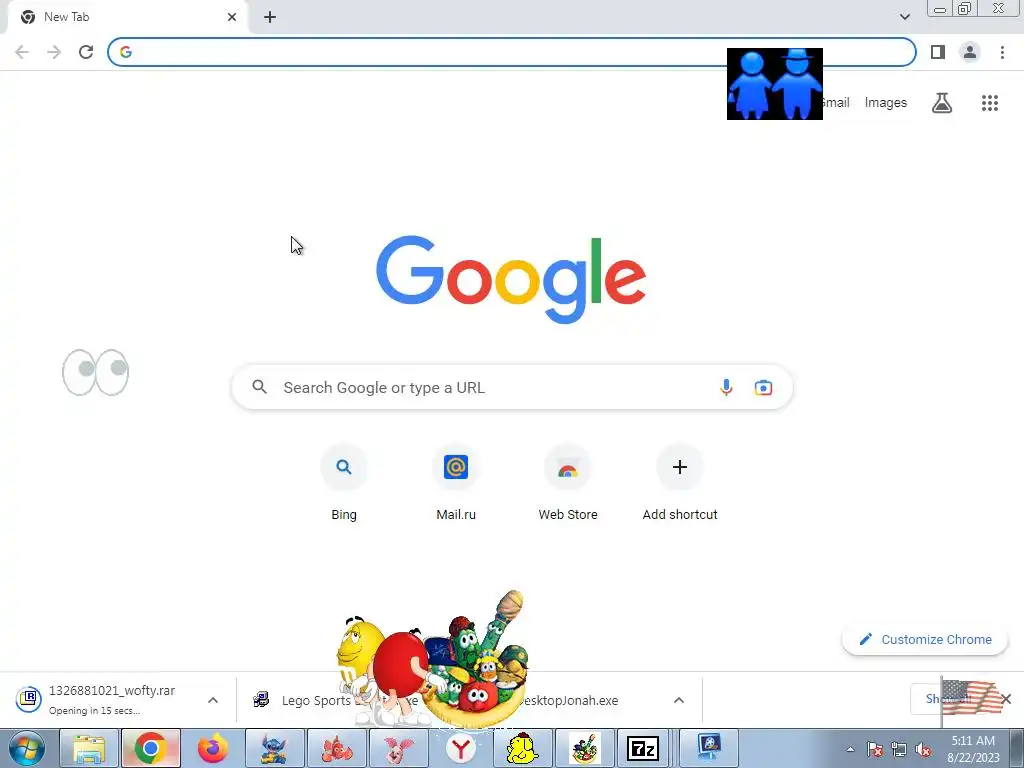Viewport: 1024px width, 768px height.
Task: Click the Search Google or type a URL box
Action: pos(512,387)
